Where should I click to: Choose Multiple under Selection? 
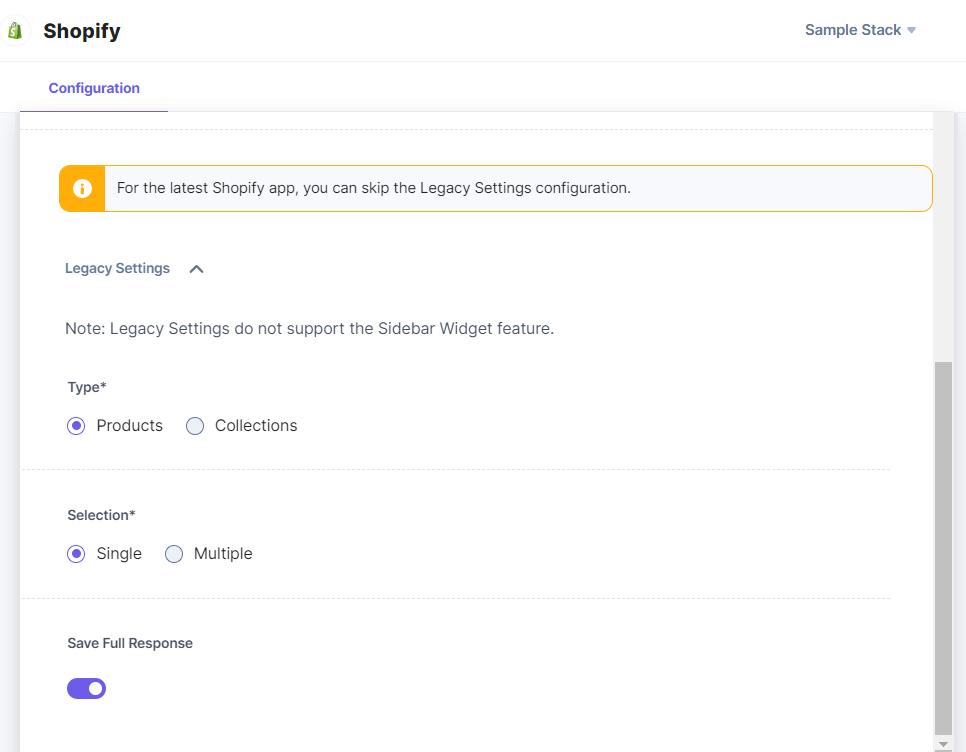[x=173, y=554]
